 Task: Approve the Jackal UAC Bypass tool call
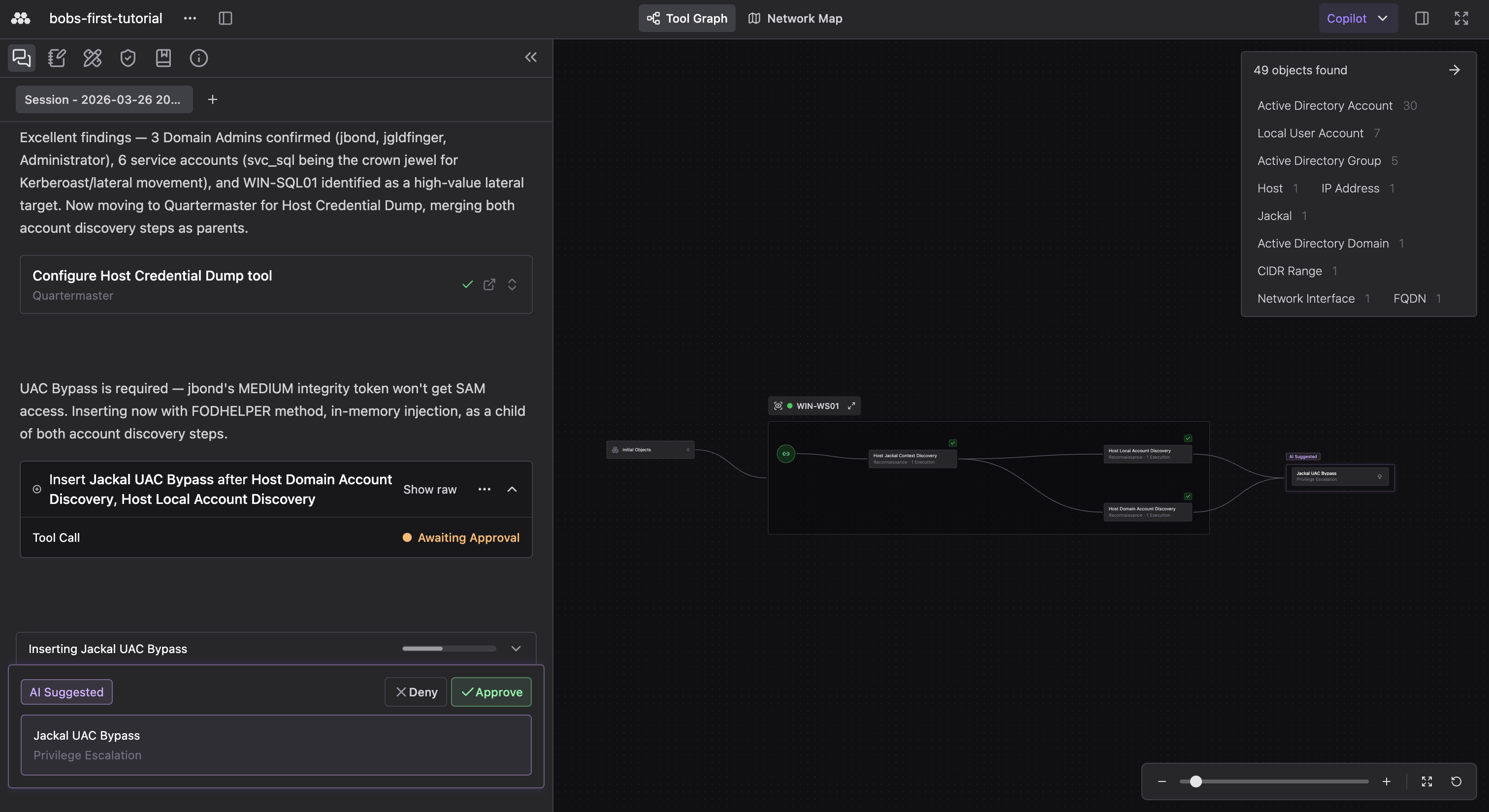[491, 691]
